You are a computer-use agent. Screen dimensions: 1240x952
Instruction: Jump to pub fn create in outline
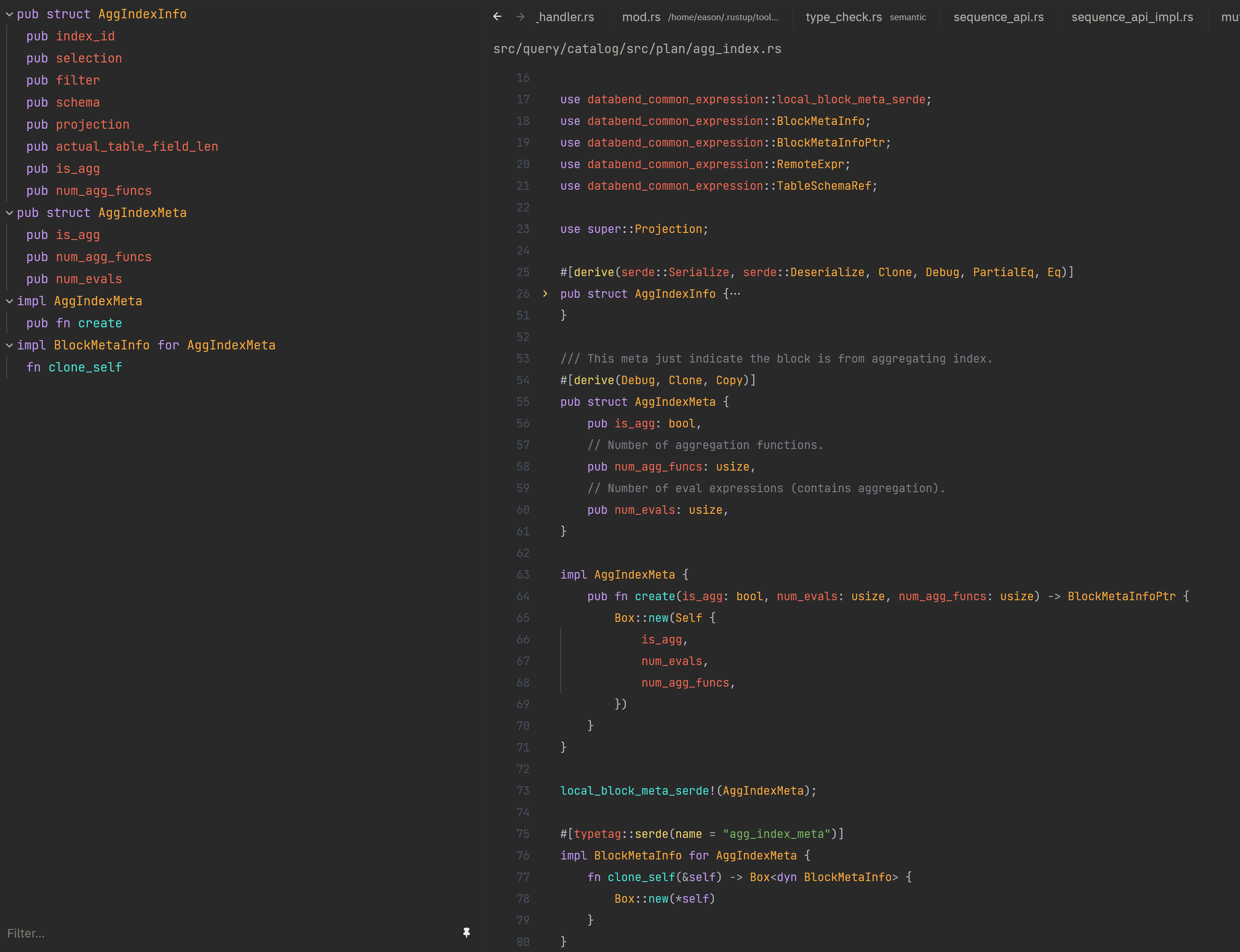pos(74,324)
